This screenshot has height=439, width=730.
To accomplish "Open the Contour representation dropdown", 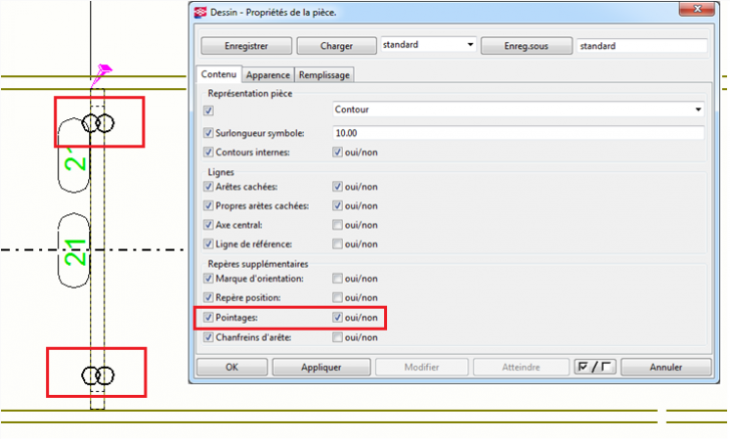I will [518, 109].
